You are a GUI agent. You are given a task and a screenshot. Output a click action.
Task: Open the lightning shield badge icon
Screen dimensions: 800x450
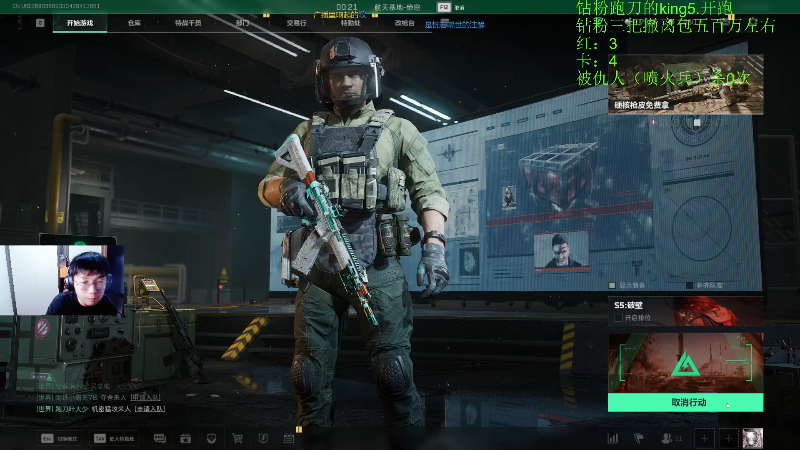[263, 438]
